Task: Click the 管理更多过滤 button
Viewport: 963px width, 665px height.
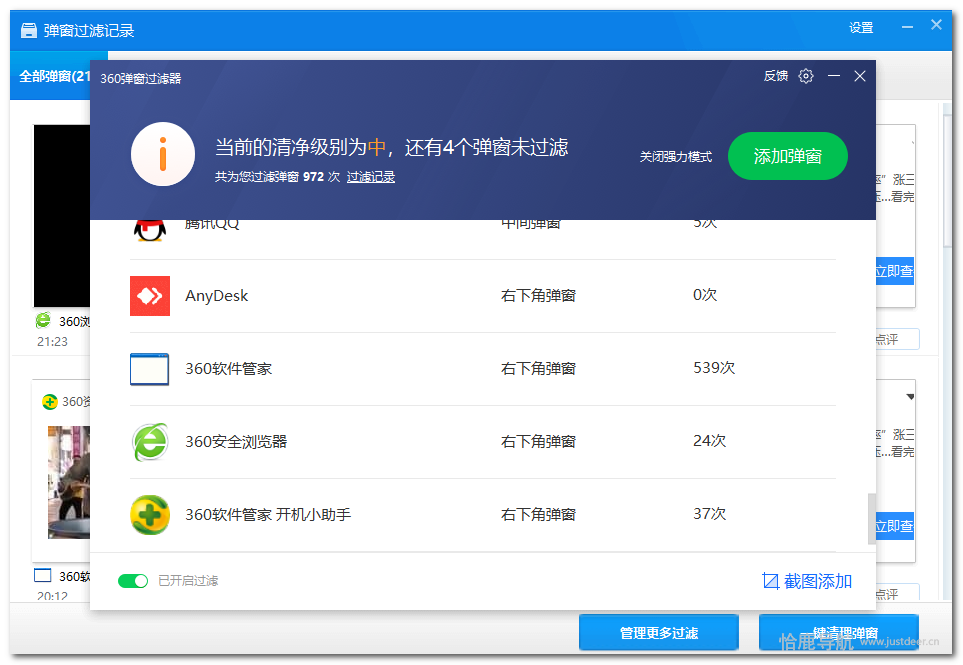Action: pyautogui.click(x=658, y=633)
